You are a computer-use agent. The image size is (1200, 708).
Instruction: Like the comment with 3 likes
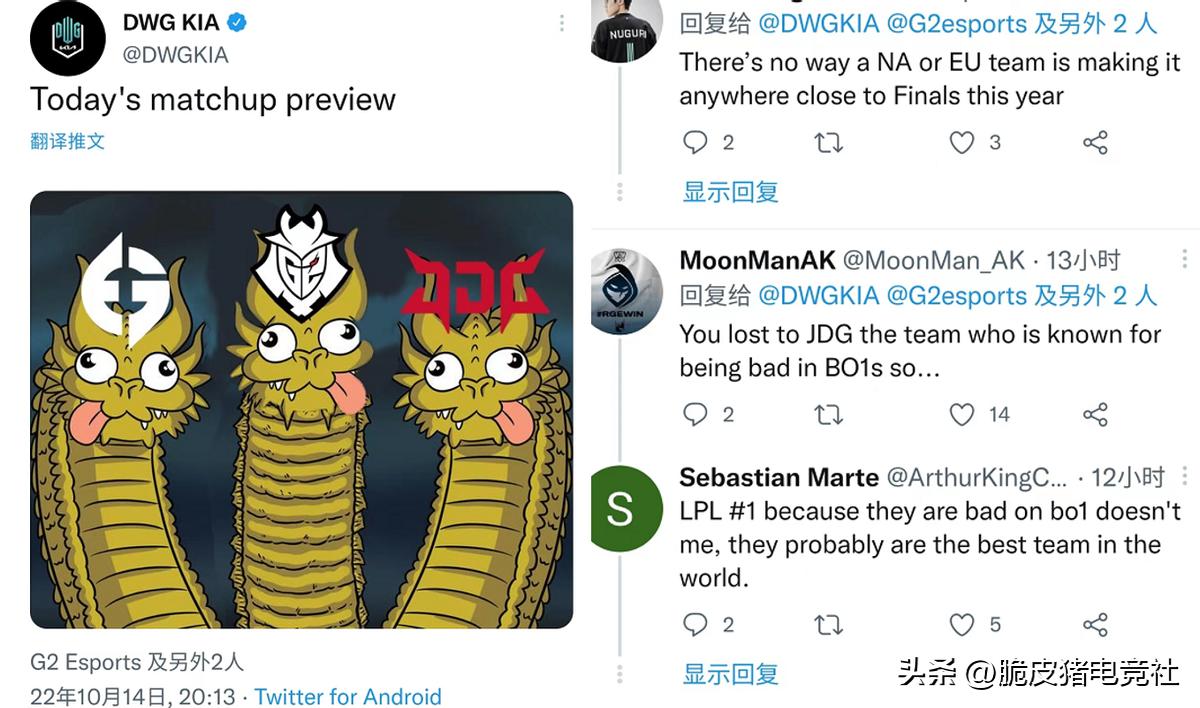coord(962,143)
